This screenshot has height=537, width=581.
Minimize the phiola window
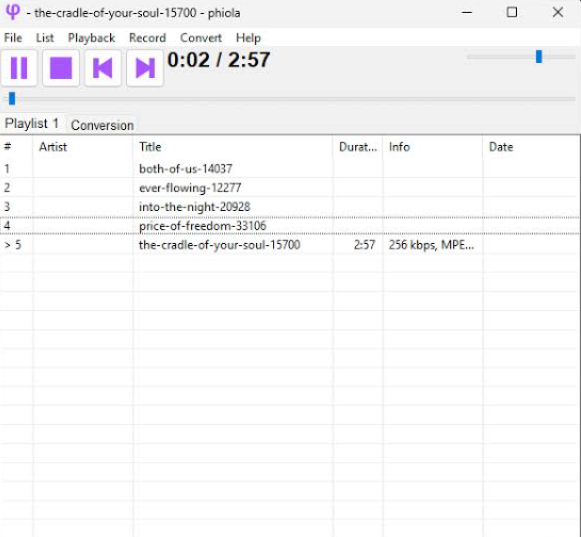pos(467,12)
